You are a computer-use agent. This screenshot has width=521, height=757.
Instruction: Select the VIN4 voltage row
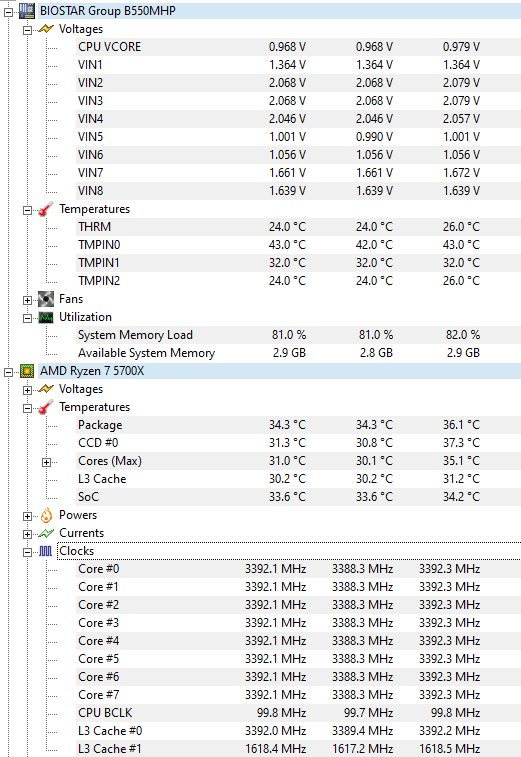(x=298, y=119)
